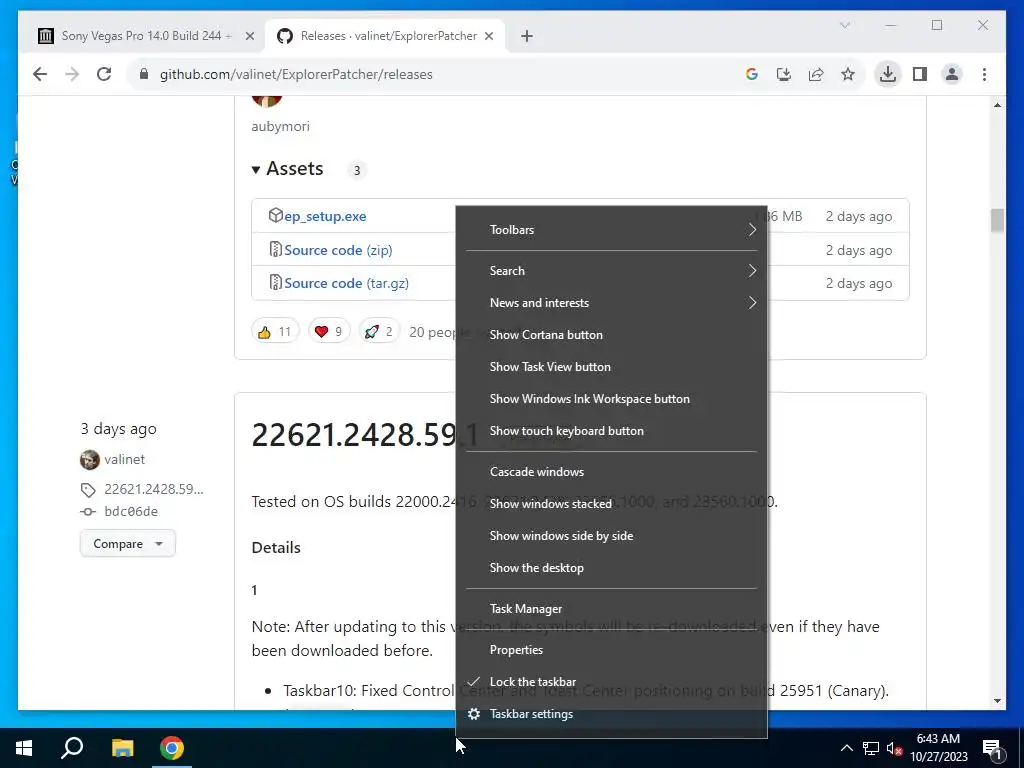
Task: Toggle Show touch keyboard button option
Action: [x=611, y=430]
